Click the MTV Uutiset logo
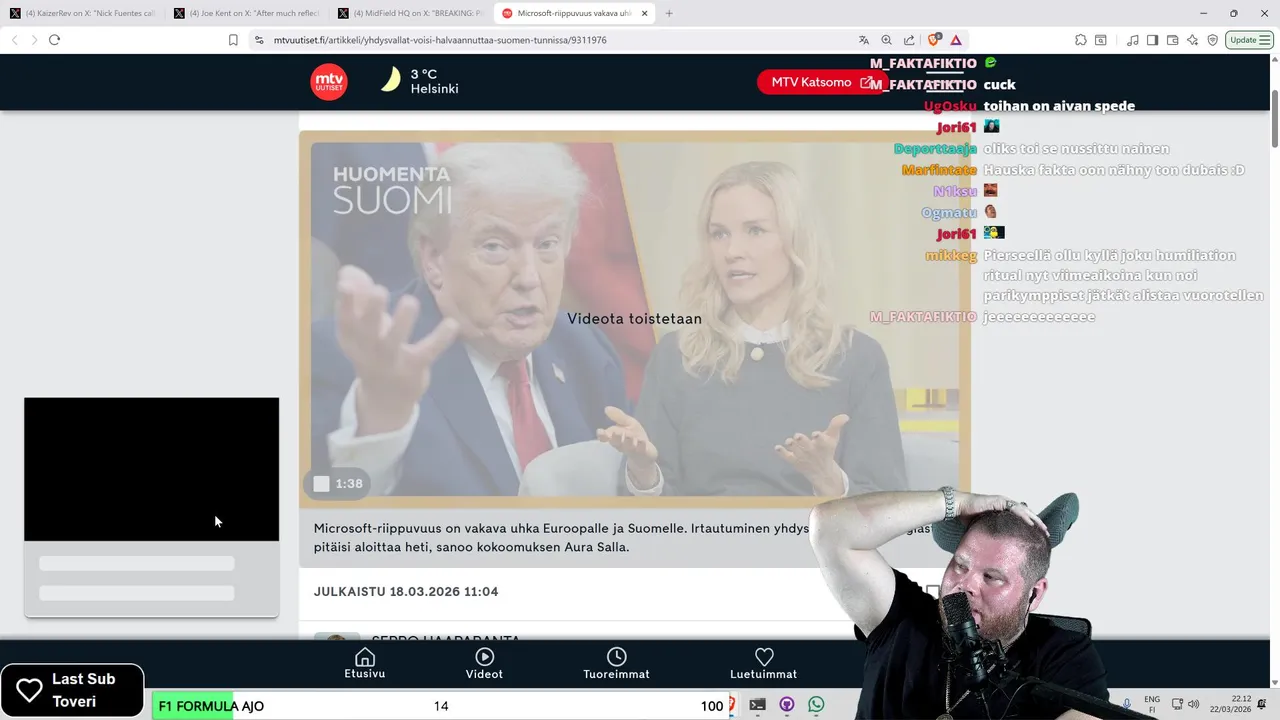Image resolution: width=1280 pixels, height=720 pixels. point(329,82)
